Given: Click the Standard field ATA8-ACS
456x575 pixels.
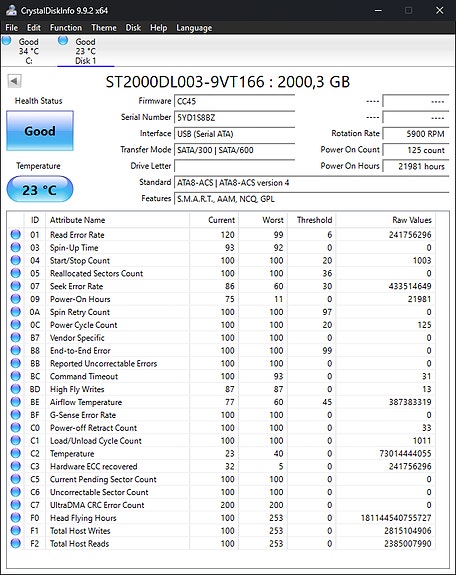Looking at the screenshot, I should click(x=311, y=182).
